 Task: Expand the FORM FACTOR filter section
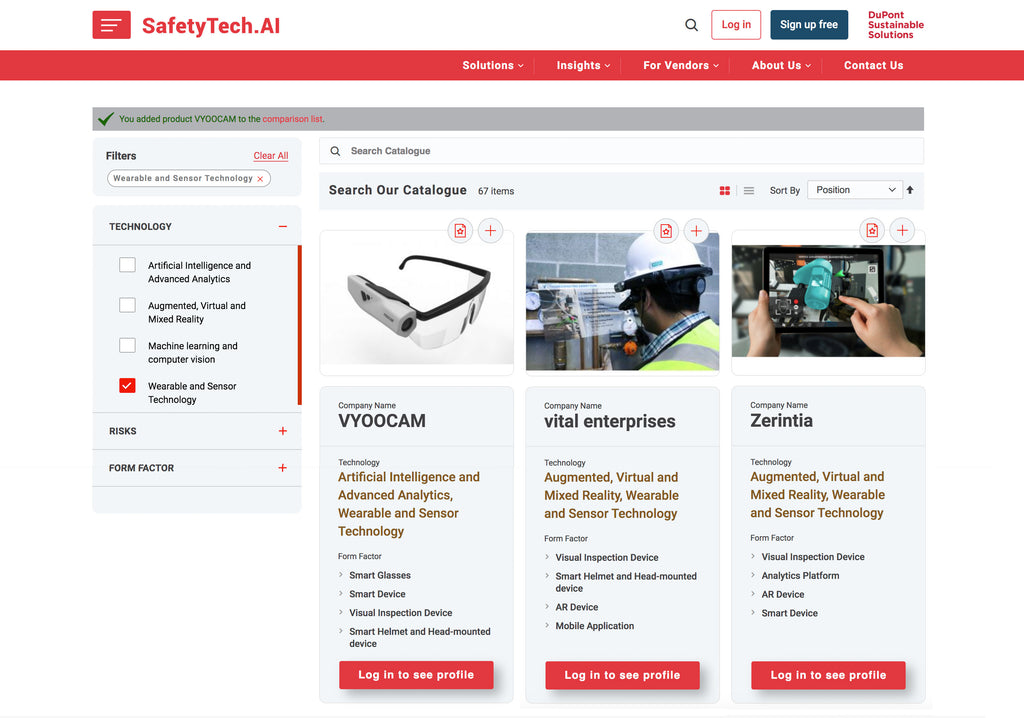click(282, 468)
